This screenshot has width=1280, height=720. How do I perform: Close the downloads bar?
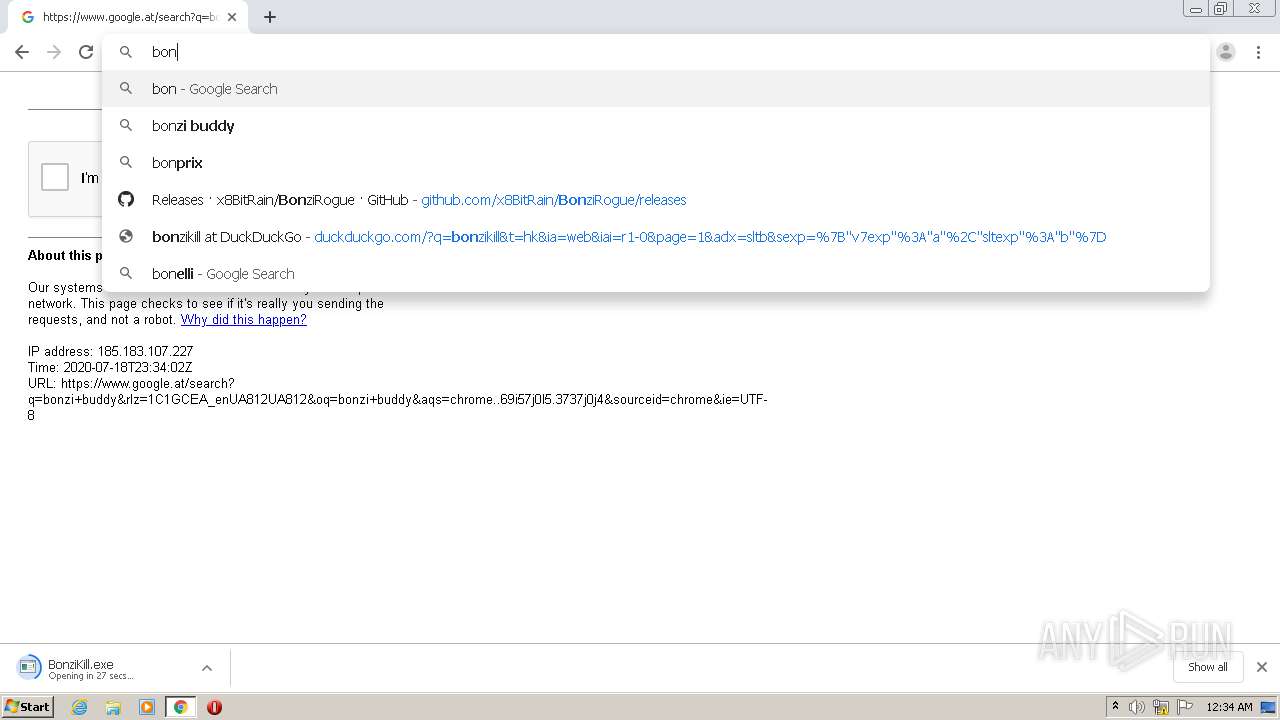point(1262,667)
